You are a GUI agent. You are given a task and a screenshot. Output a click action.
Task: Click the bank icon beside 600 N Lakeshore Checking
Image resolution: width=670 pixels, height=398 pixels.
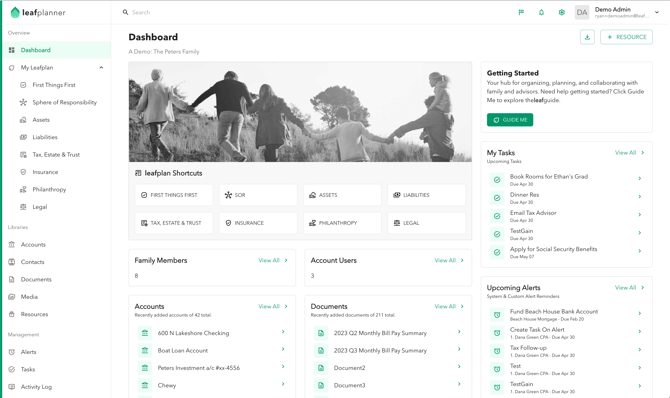145,333
